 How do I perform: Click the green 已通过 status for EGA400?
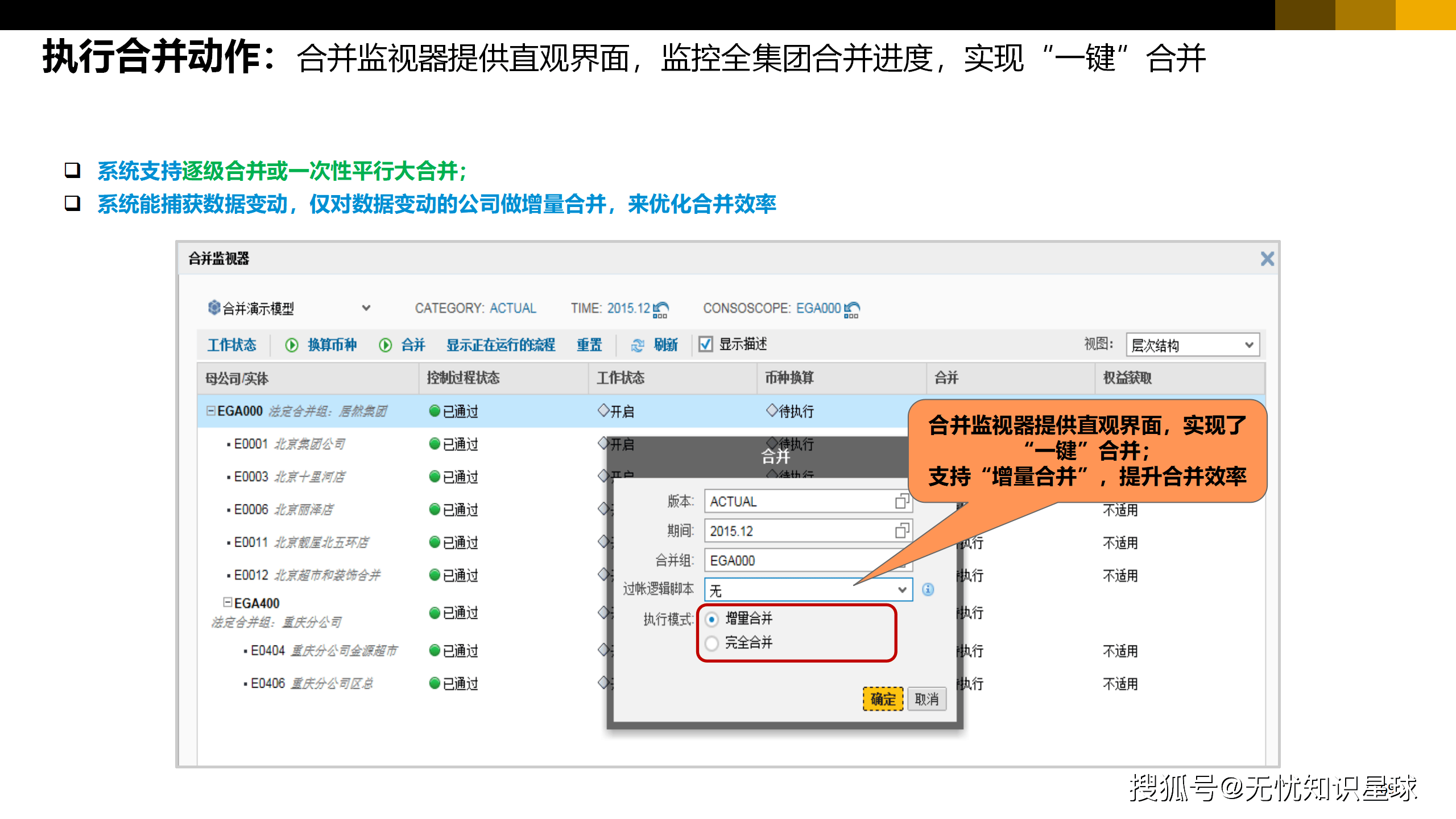click(454, 613)
